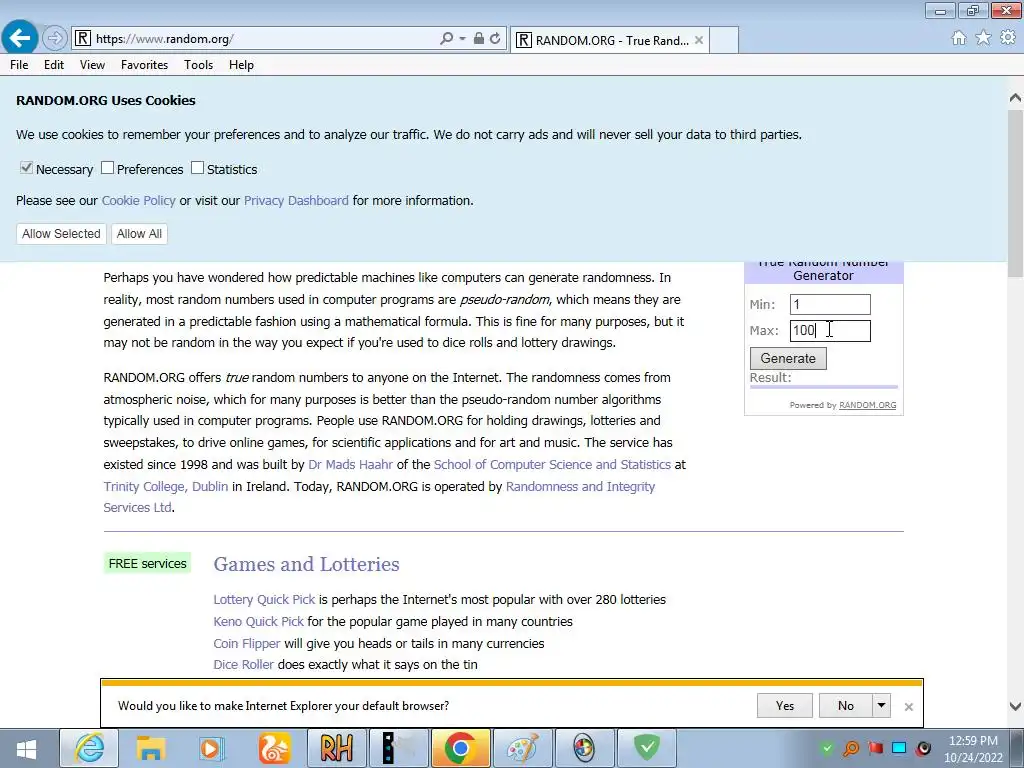This screenshot has width=1024, height=768.
Task: Select the RANDOM.ORG - True Rand... tab
Action: (610, 40)
